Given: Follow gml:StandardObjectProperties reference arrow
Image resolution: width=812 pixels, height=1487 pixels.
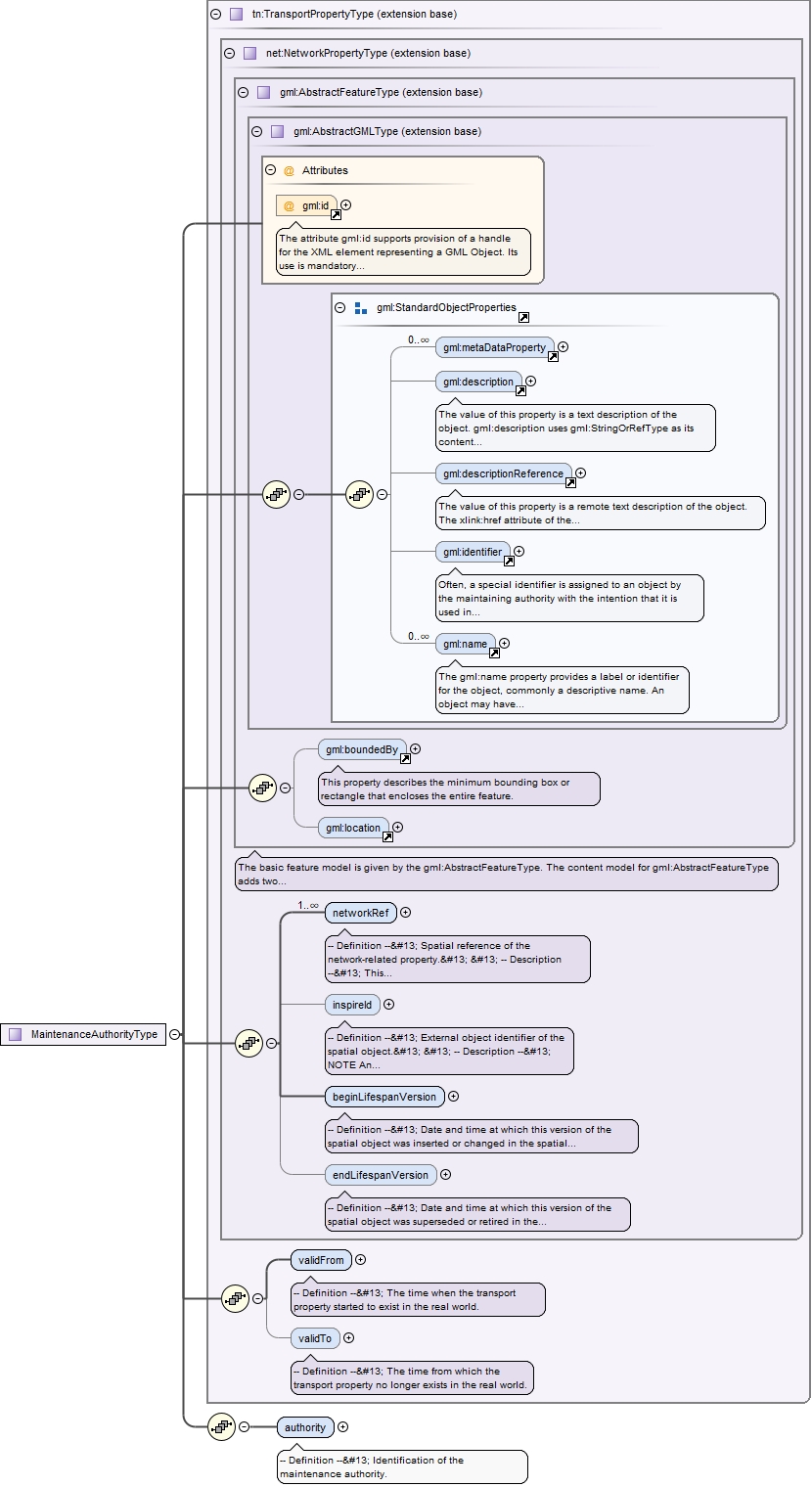Looking at the screenshot, I should click(x=523, y=317).
